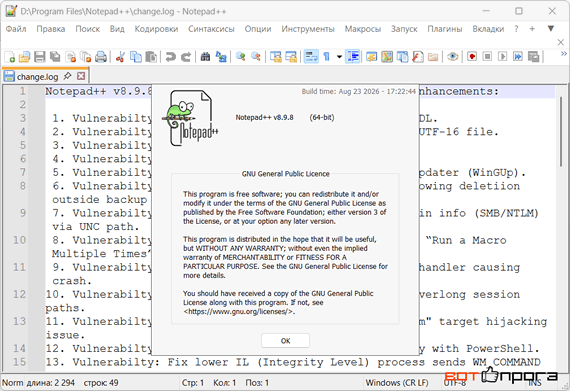Toggle Show All Characters pilcrow icon
570x391 pixels.
326,57
